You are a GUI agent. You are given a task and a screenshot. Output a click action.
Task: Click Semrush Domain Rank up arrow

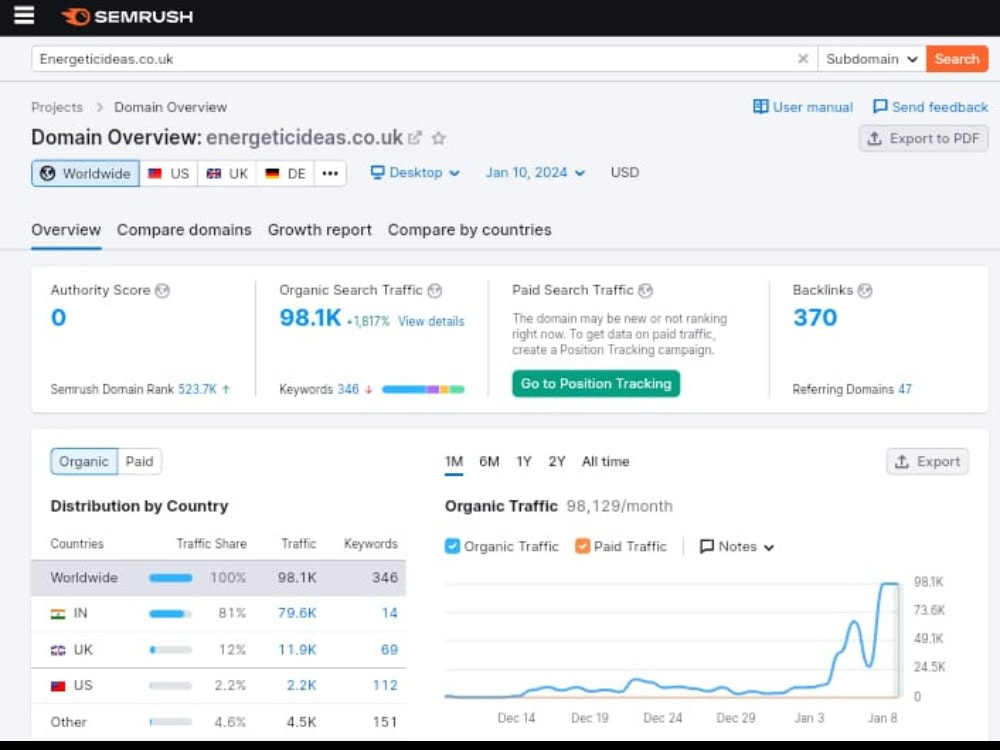coord(226,389)
